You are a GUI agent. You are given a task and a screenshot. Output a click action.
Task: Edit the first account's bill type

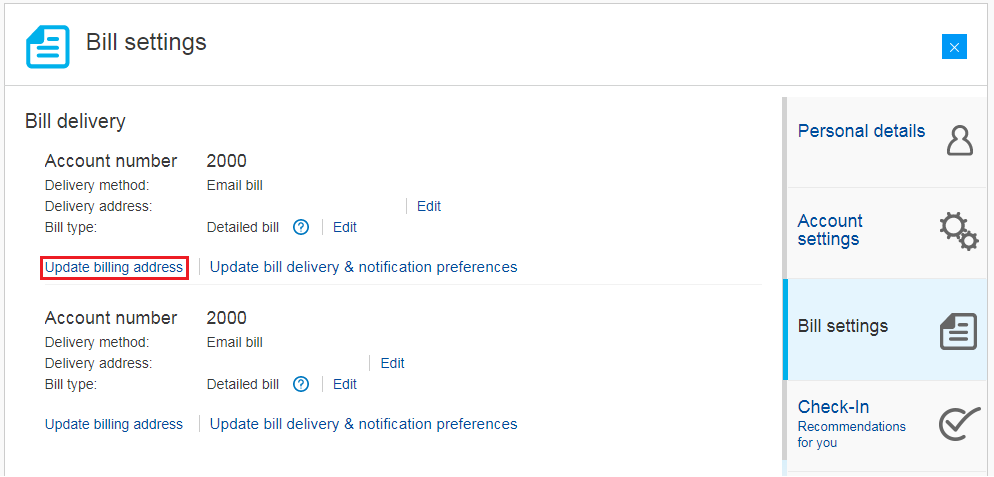(x=345, y=227)
